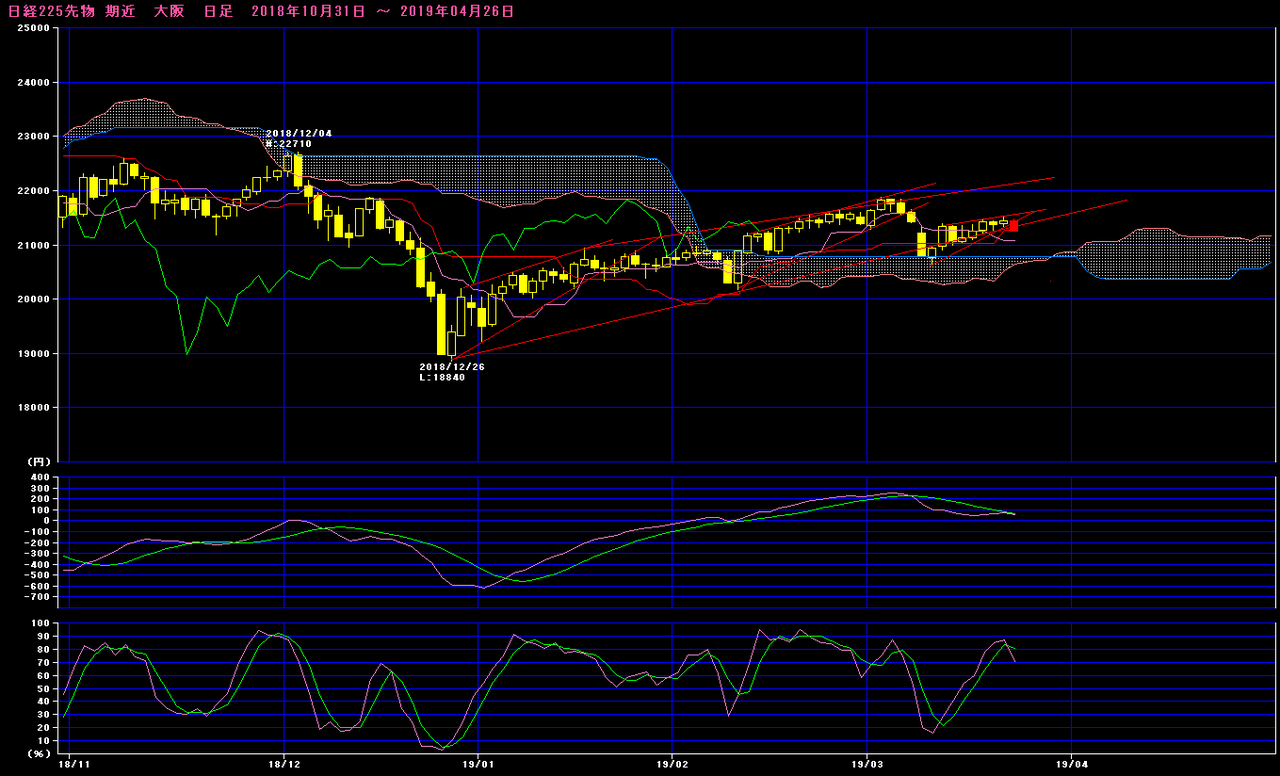Click the 21000 price axis label
The image size is (1280, 776).
coord(34,245)
